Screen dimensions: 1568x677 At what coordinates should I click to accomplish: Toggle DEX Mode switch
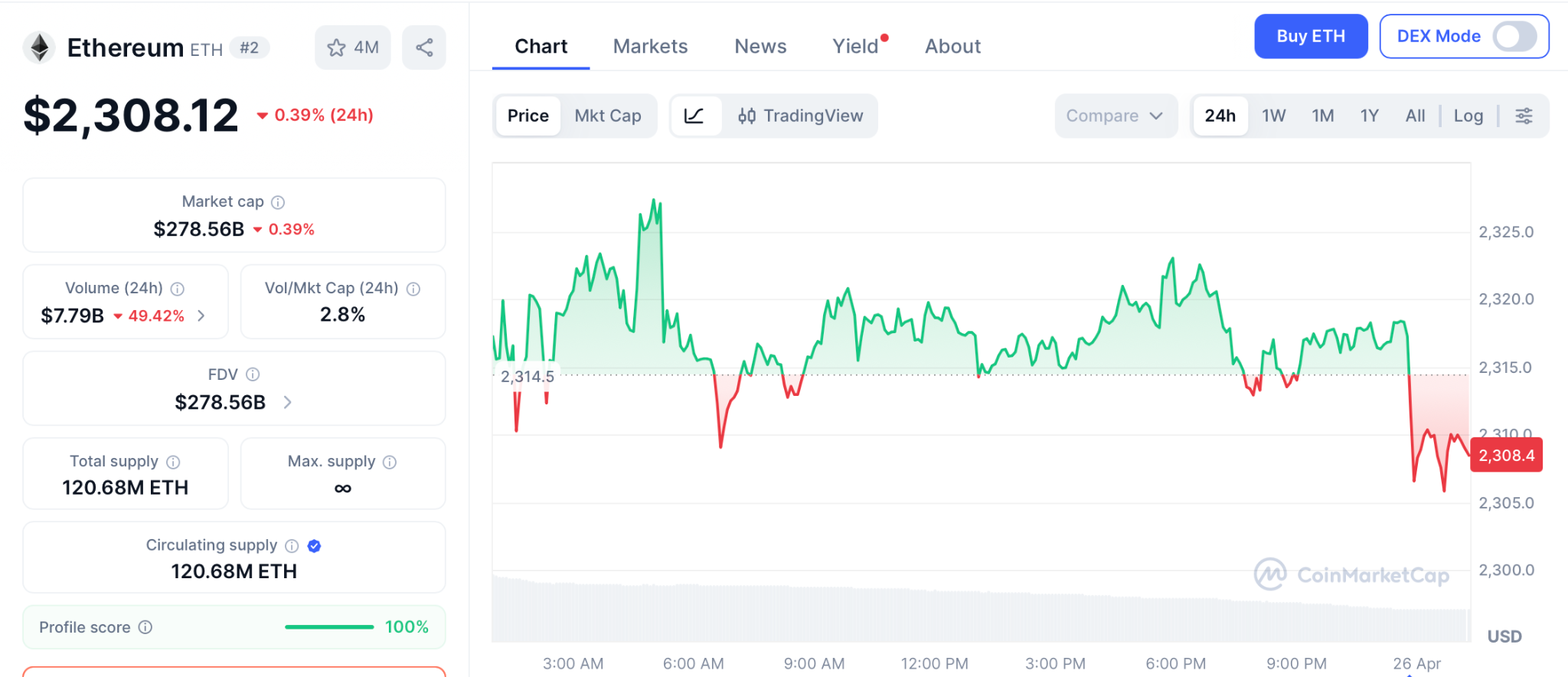(x=1514, y=36)
